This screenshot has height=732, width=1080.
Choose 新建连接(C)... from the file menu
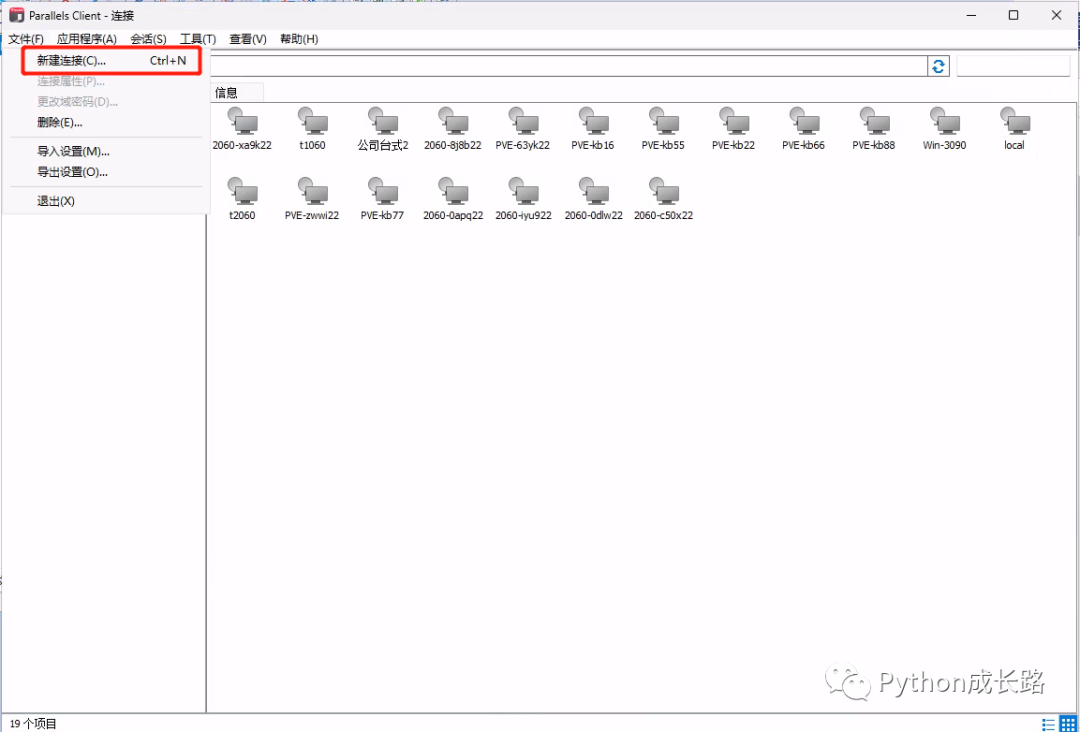(111, 61)
